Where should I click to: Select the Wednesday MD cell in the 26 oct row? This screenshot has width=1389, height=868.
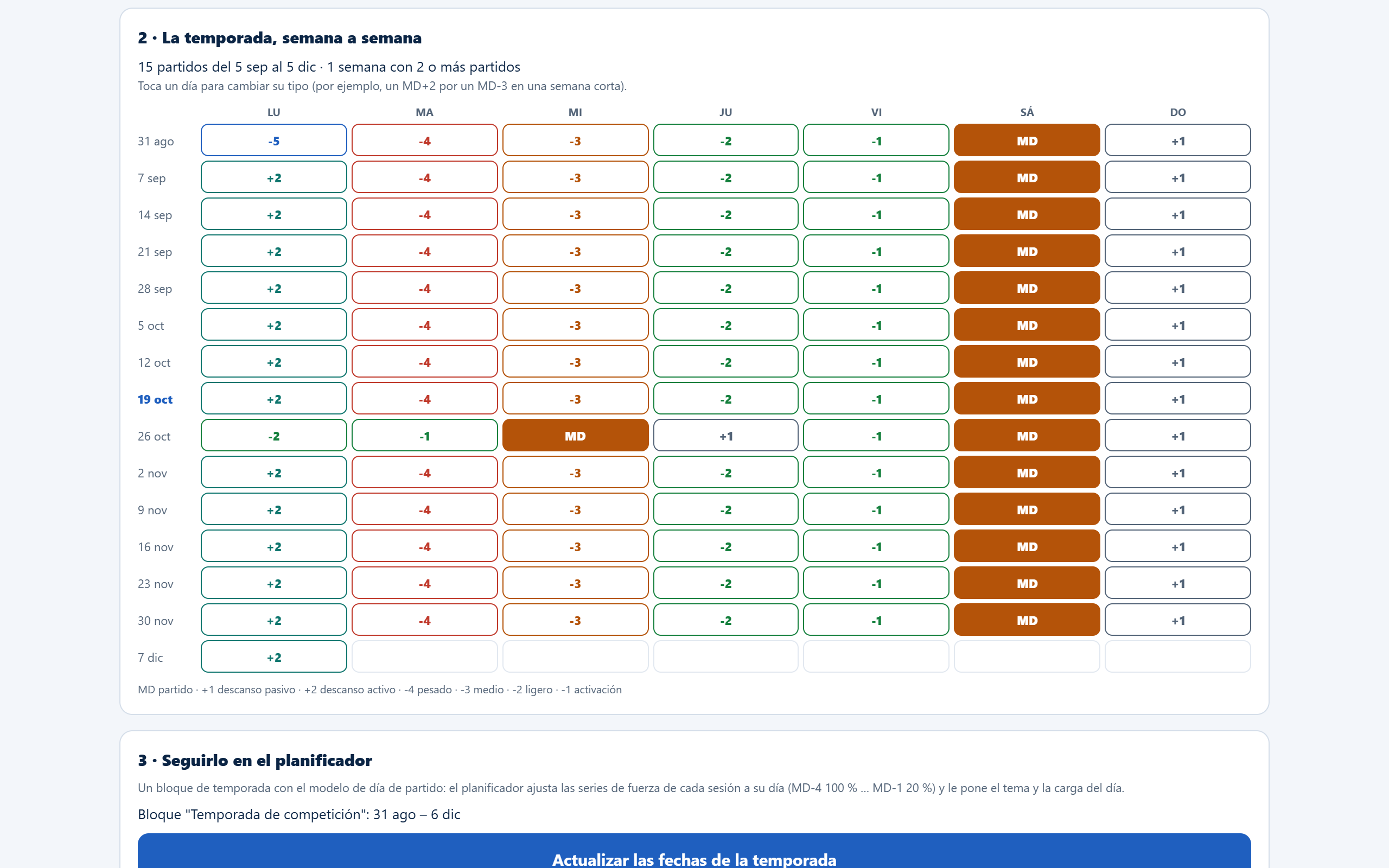click(x=575, y=435)
